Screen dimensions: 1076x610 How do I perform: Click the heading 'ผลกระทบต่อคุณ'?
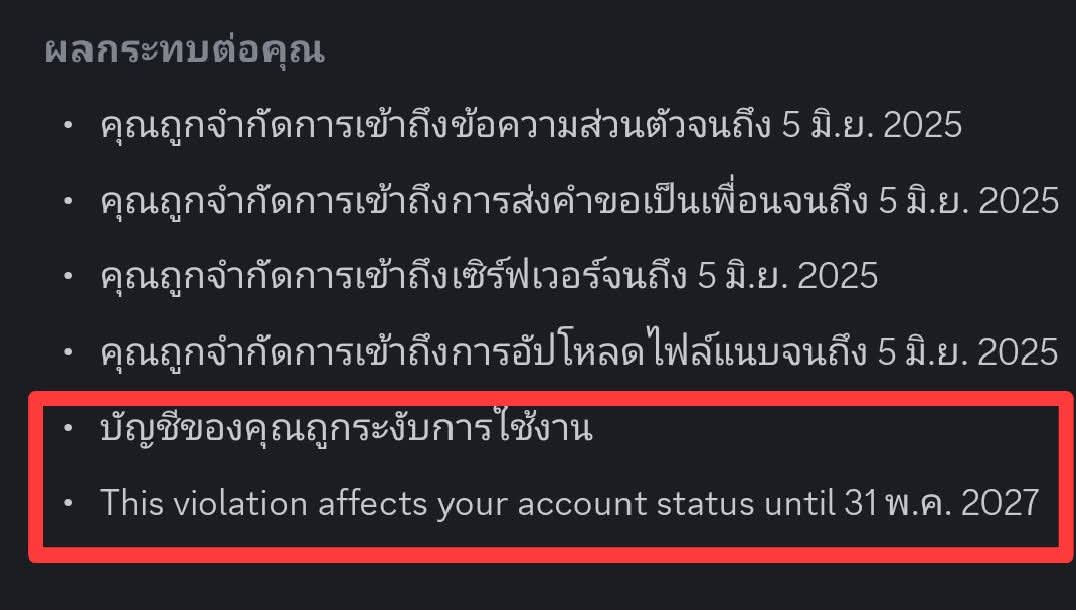[x=184, y=51]
